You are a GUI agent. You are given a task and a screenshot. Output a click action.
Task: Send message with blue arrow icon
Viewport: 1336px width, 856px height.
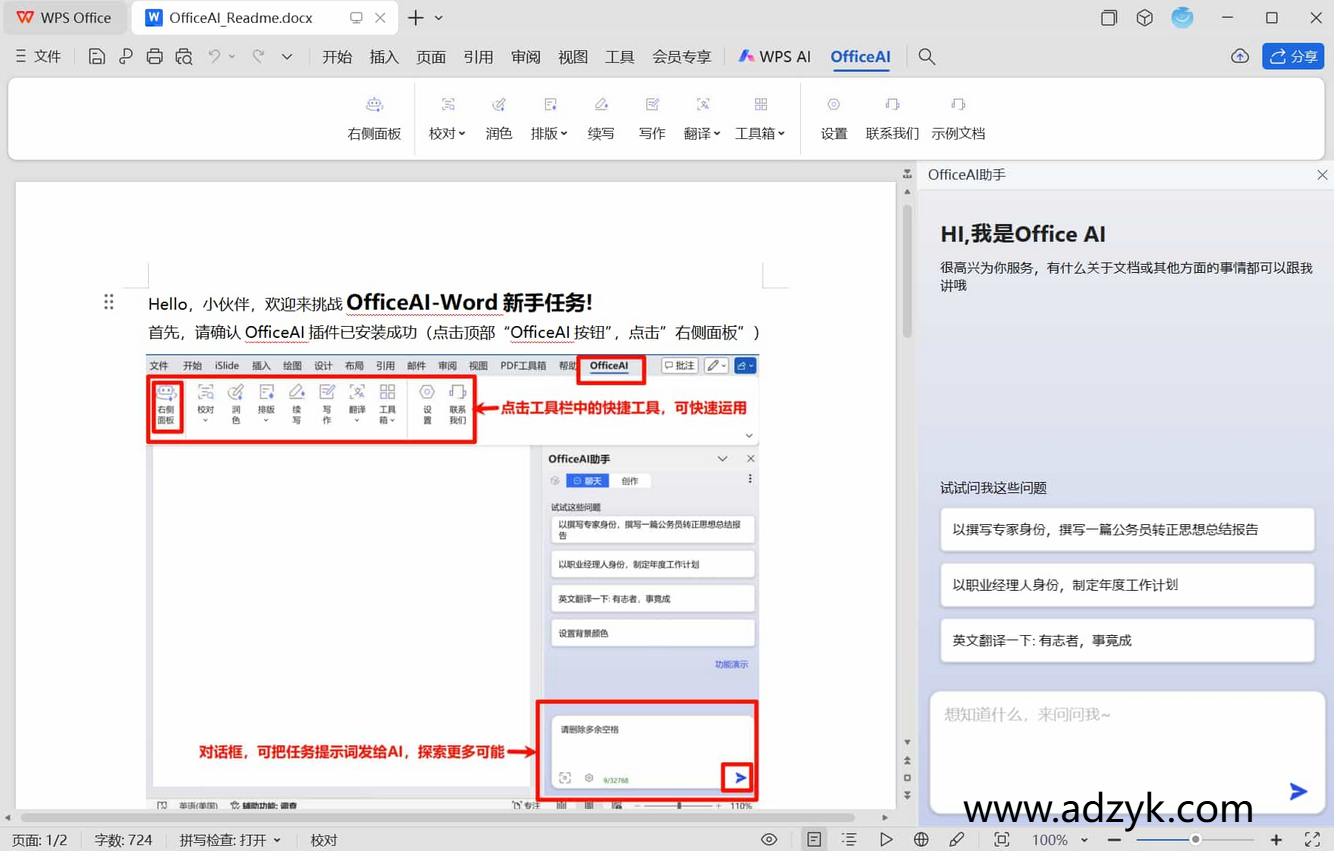tap(1298, 791)
